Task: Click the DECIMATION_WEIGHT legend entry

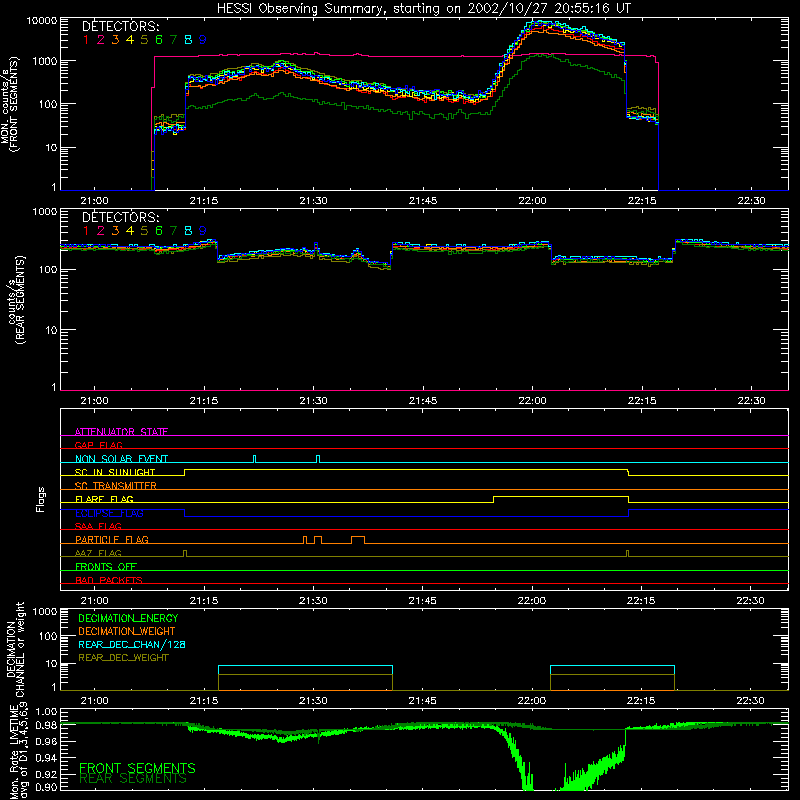Action: 127,631
